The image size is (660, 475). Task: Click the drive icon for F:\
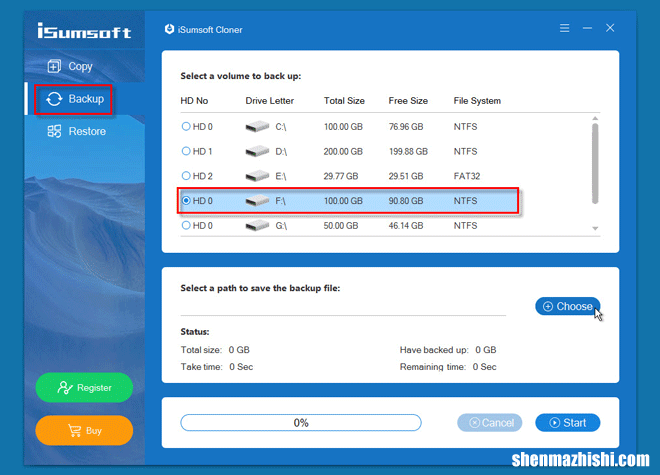click(257, 201)
